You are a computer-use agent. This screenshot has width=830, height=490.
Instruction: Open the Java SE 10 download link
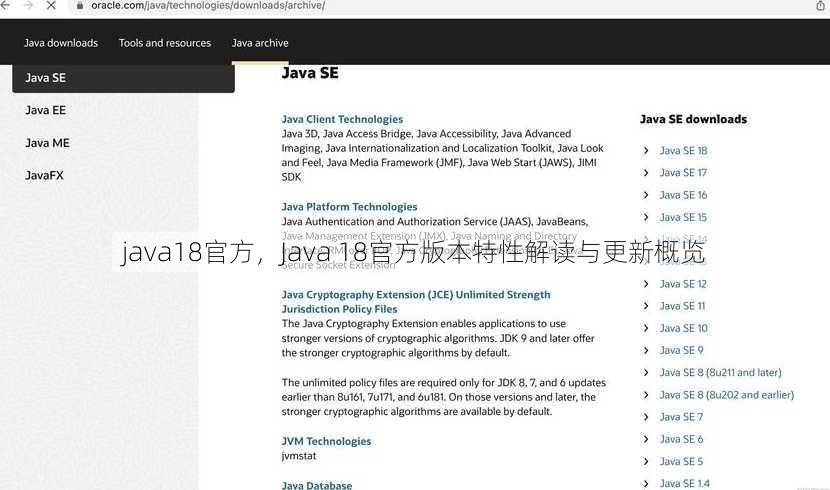coord(683,329)
